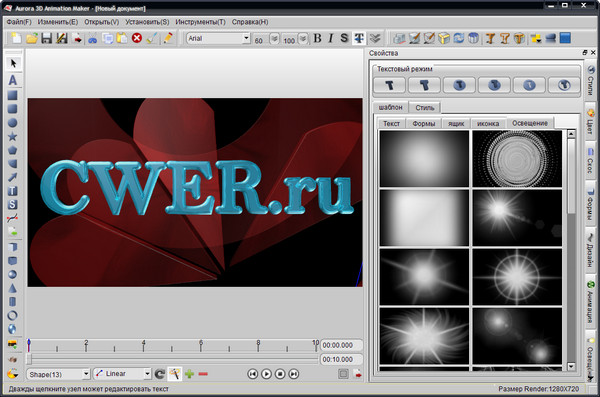Toggle the S strikethrough formatting button

pyautogui.click(x=344, y=38)
